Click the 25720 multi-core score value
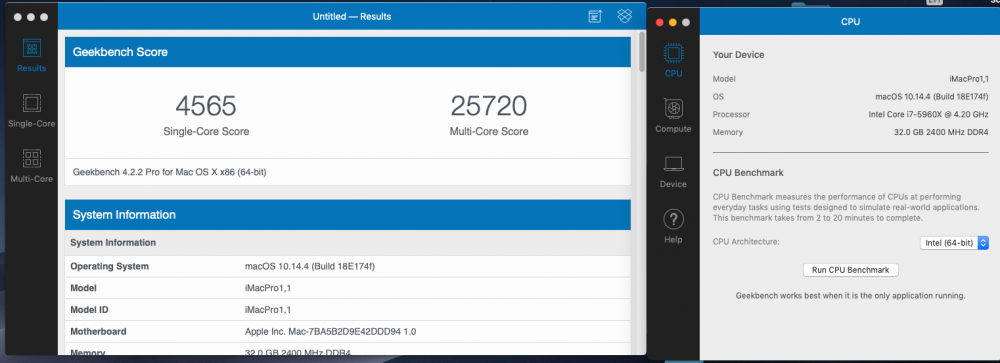This screenshot has width=1000, height=363. pos(489,105)
